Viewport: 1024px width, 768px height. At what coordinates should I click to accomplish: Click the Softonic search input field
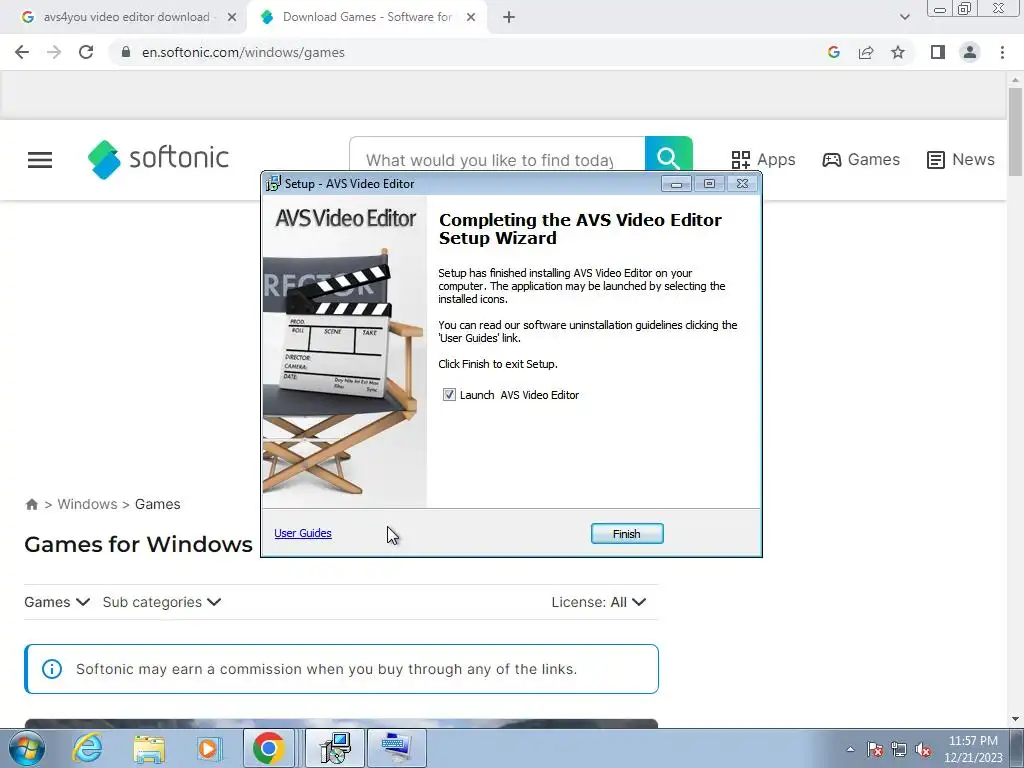497,160
